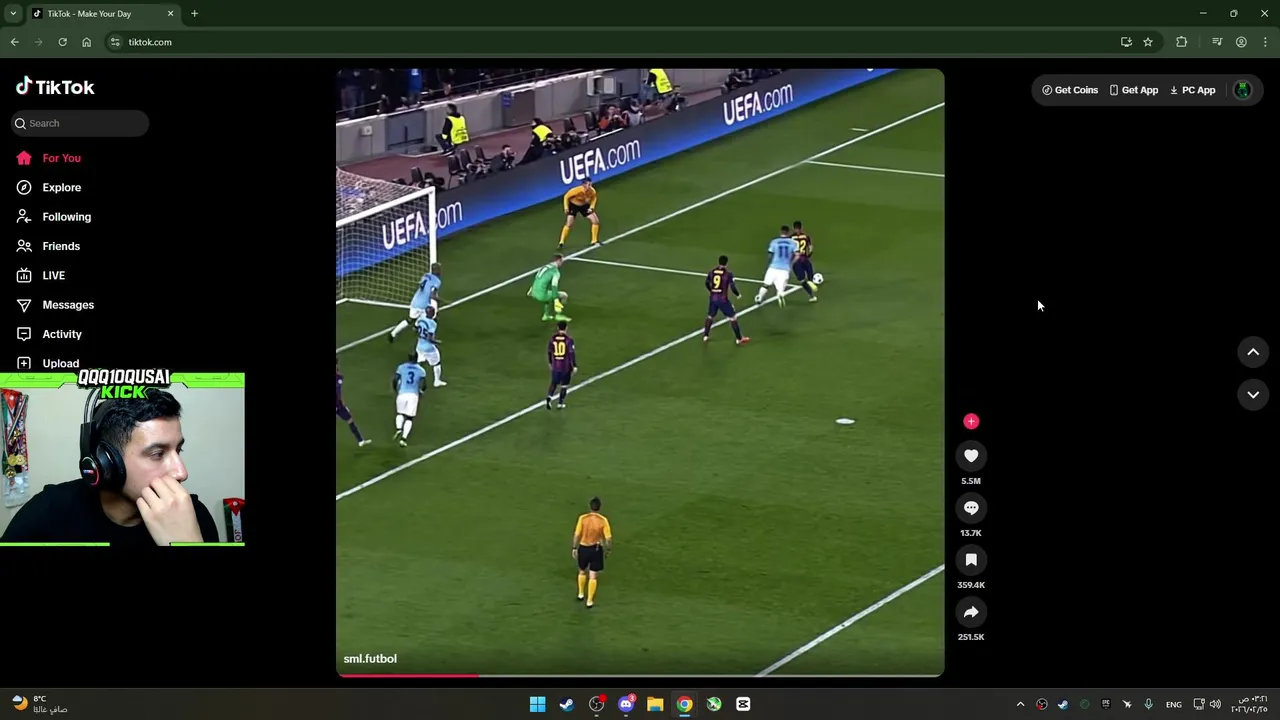Open Chrome from the taskbar
Viewport: 1280px width, 720px height.
(684, 704)
